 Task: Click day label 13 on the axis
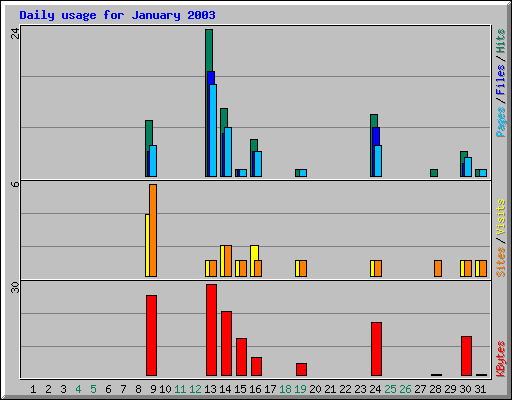click(x=210, y=389)
